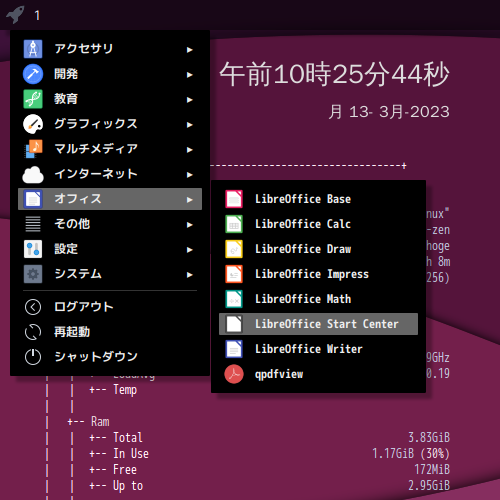Choose シャットダウン to shut down
Viewport: 500px width, 500px height.
pos(110,357)
